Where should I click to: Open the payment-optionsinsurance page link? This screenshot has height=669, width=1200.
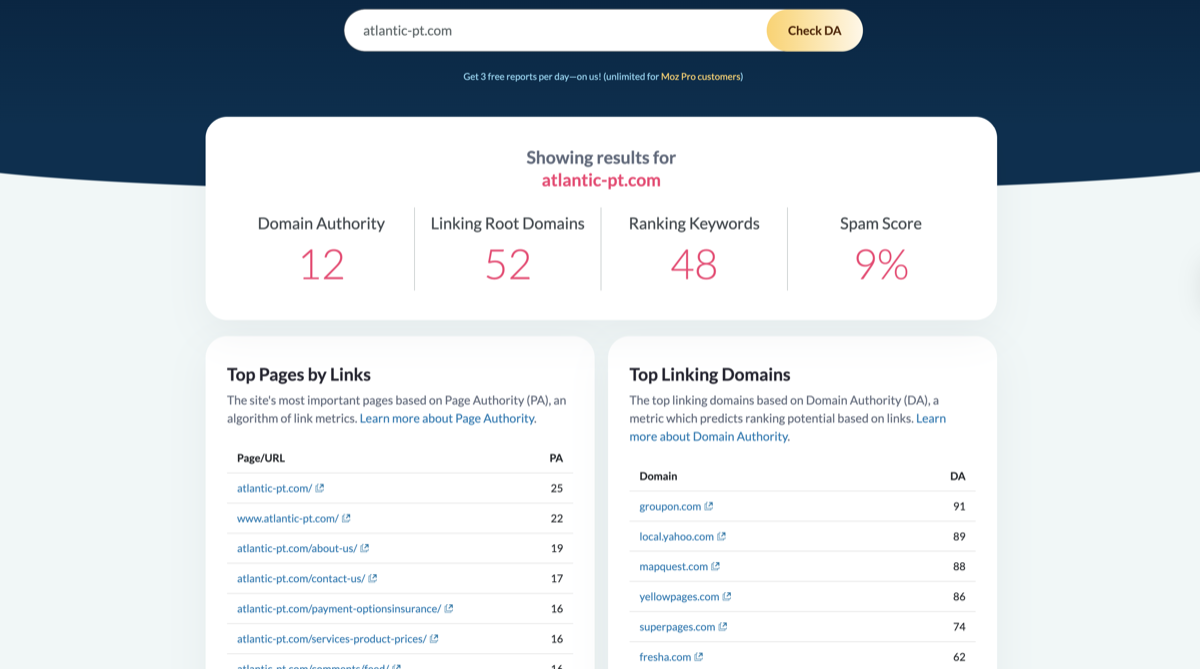(339, 608)
